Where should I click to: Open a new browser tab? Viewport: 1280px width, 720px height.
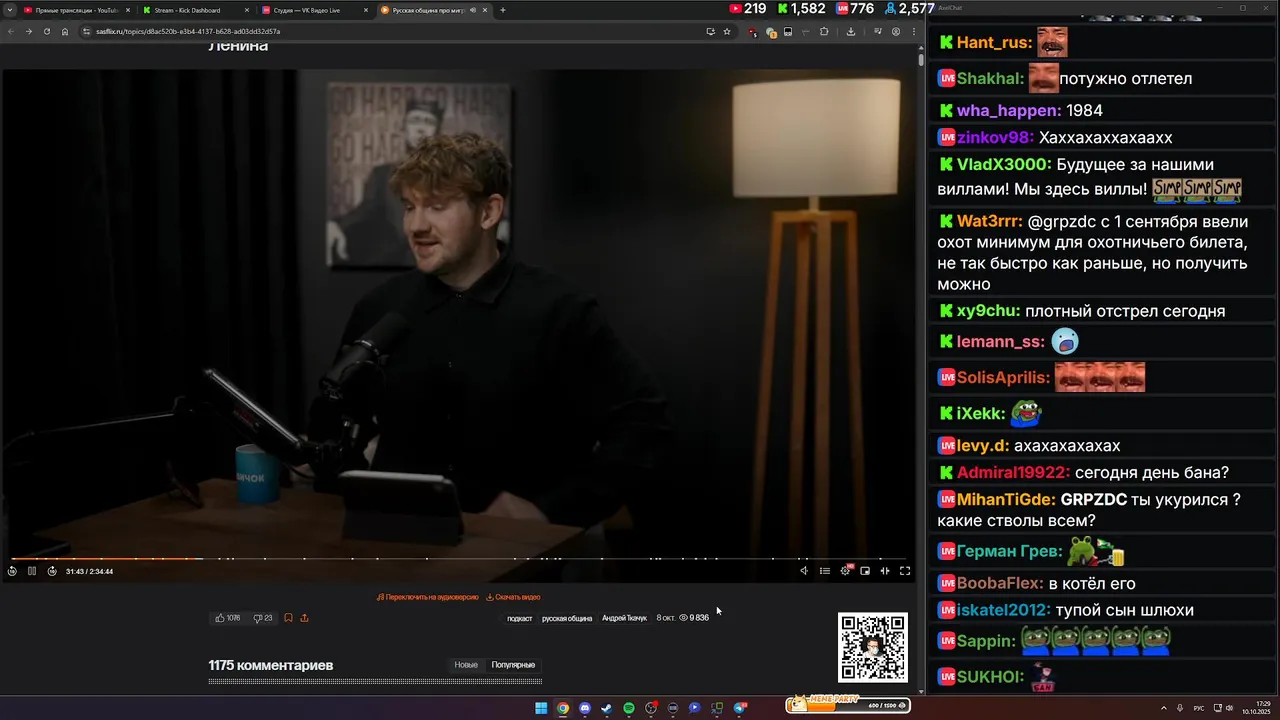(503, 10)
